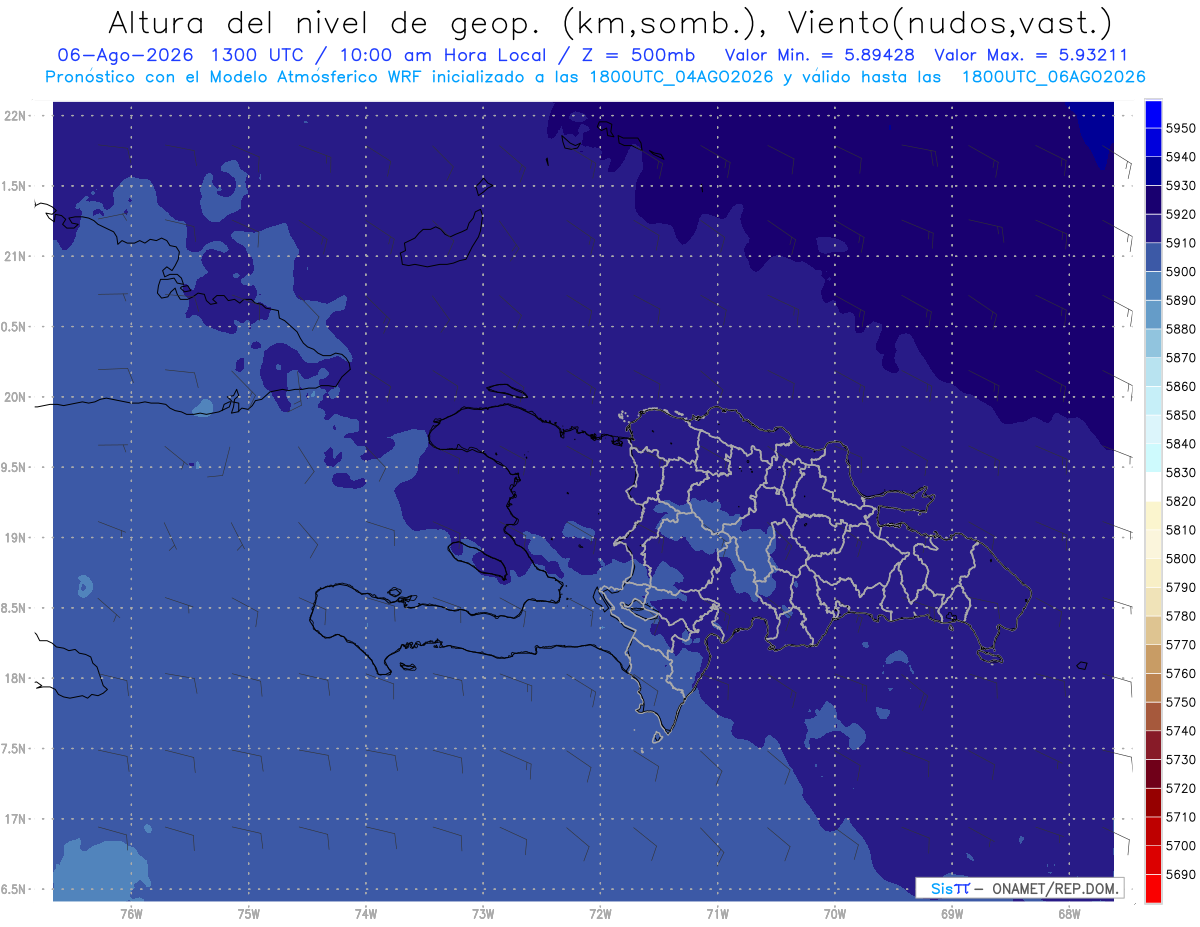Screen dimensions: 1200x927
Task: Click the '1300 UTC' time text
Action: [258, 56]
